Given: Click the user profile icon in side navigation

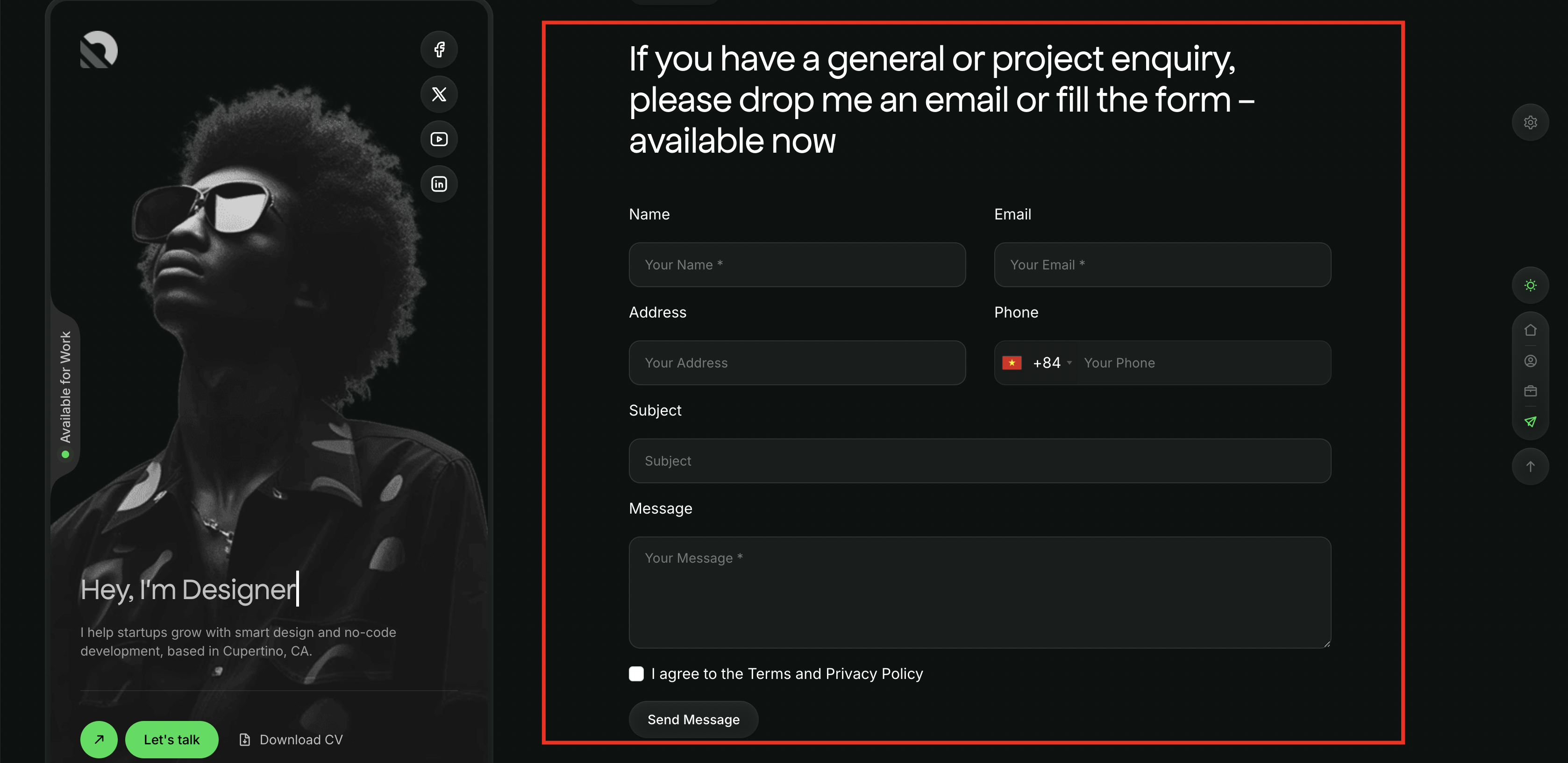Looking at the screenshot, I should pyautogui.click(x=1530, y=361).
